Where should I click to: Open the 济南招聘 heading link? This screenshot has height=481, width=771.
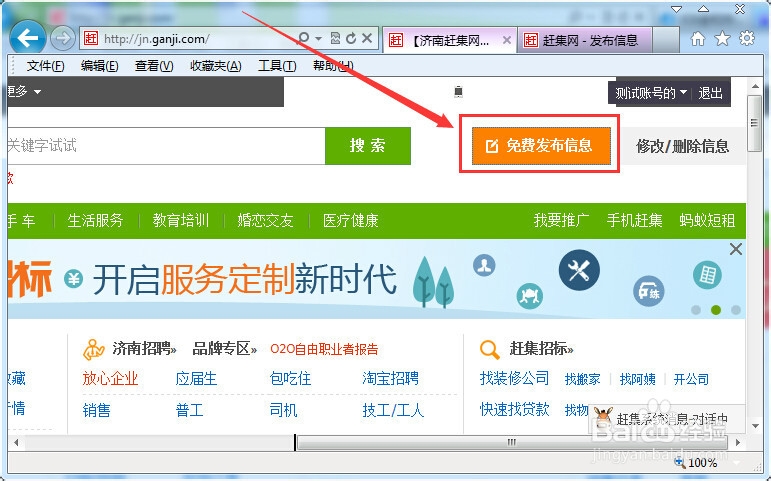point(144,349)
